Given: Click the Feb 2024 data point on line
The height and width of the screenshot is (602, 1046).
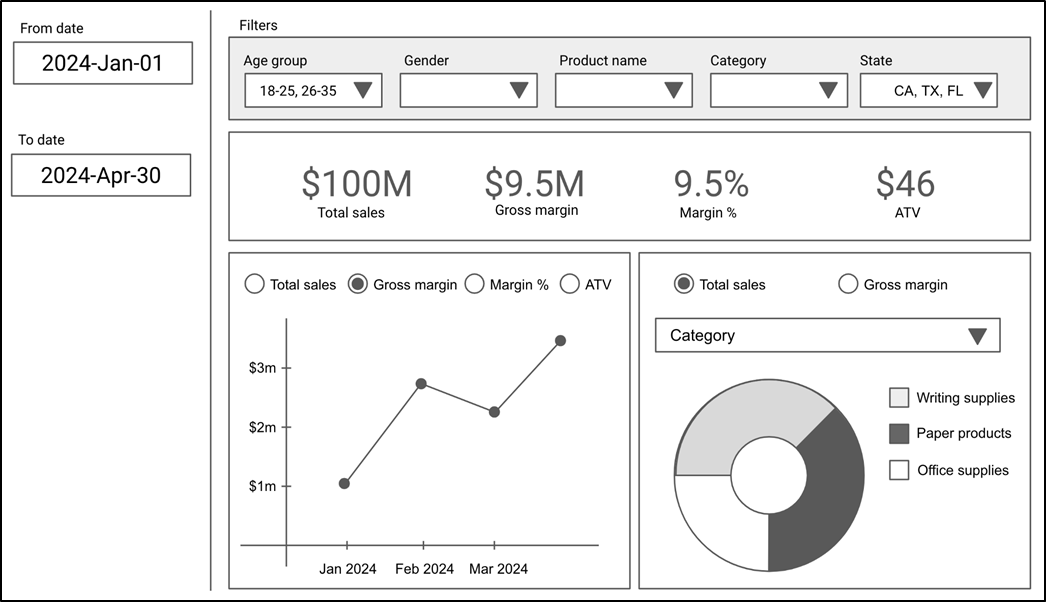Looking at the screenshot, I should click(x=421, y=384).
